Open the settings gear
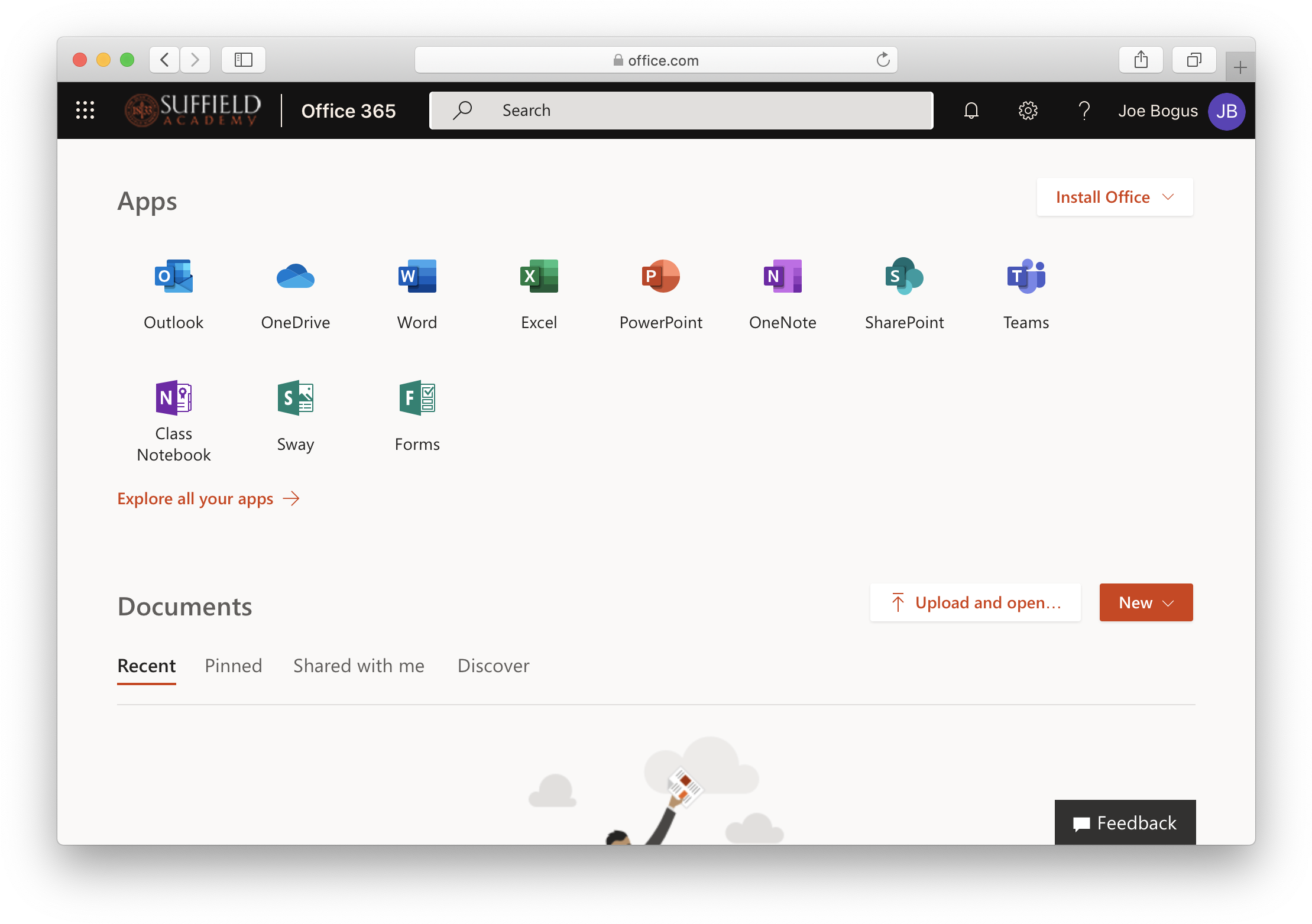Viewport: 1312px width, 924px height. [1028, 111]
